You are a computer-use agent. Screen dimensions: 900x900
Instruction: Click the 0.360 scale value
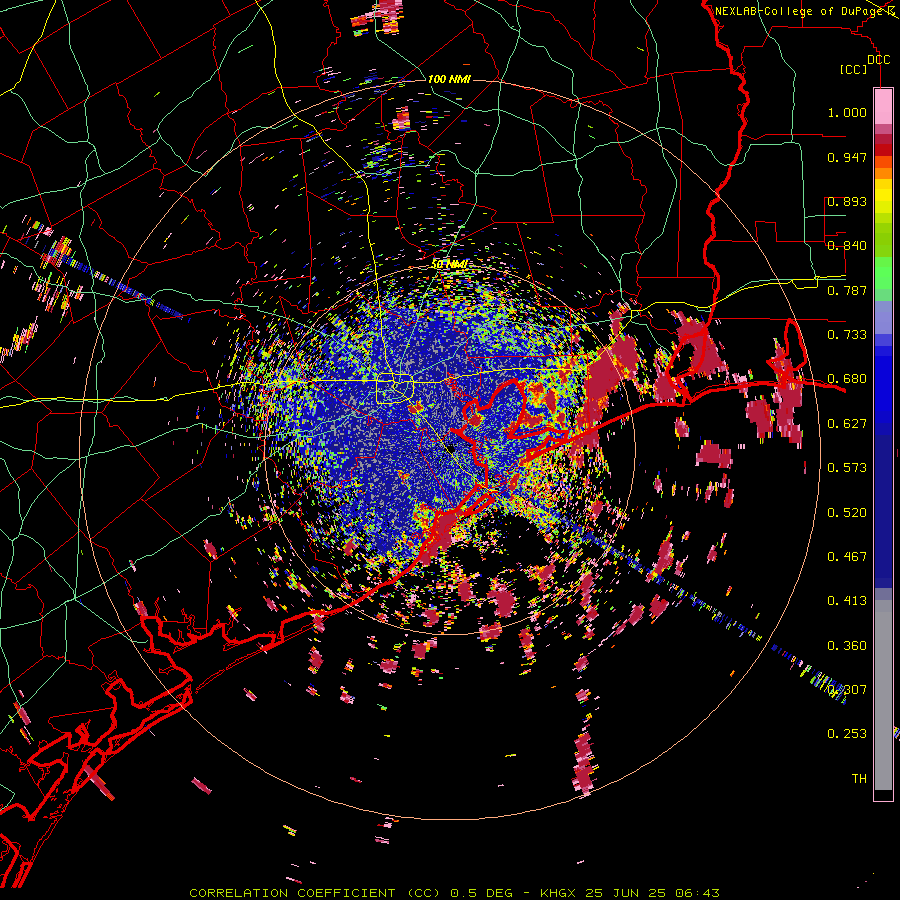(847, 646)
